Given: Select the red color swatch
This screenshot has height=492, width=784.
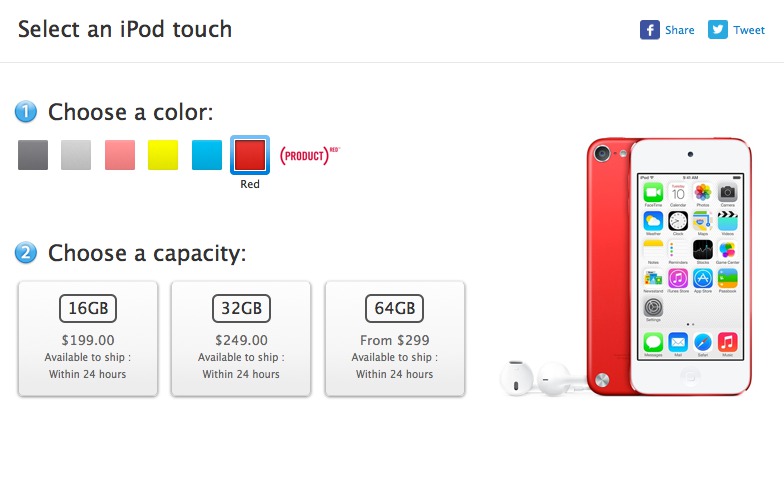Looking at the screenshot, I should (250, 155).
